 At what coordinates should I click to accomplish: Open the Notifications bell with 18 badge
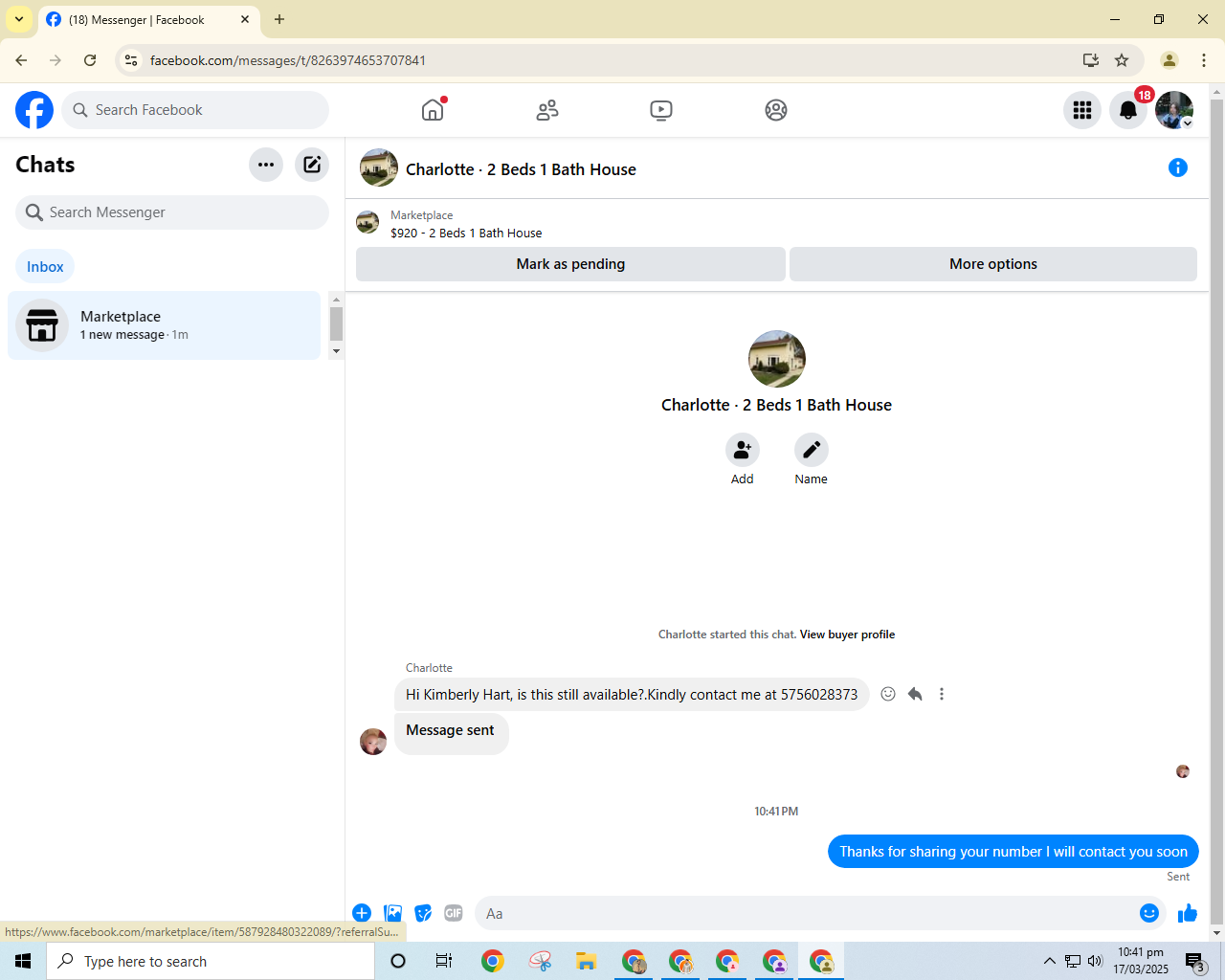point(1128,110)
